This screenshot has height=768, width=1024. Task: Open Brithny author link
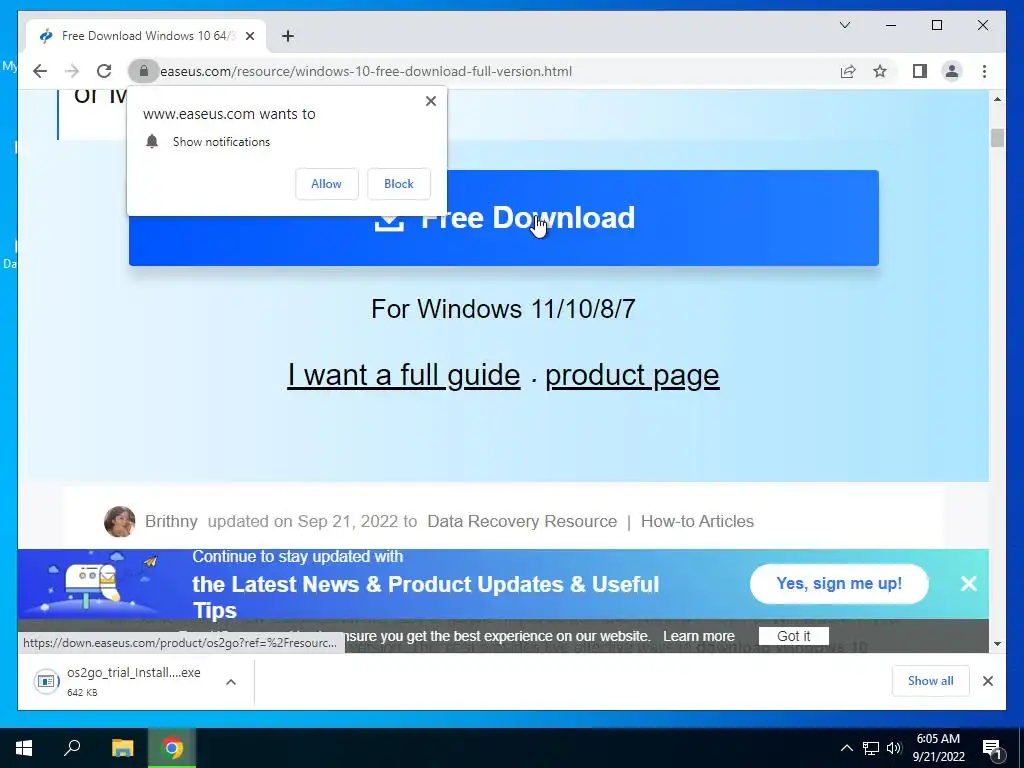(171, 521)
